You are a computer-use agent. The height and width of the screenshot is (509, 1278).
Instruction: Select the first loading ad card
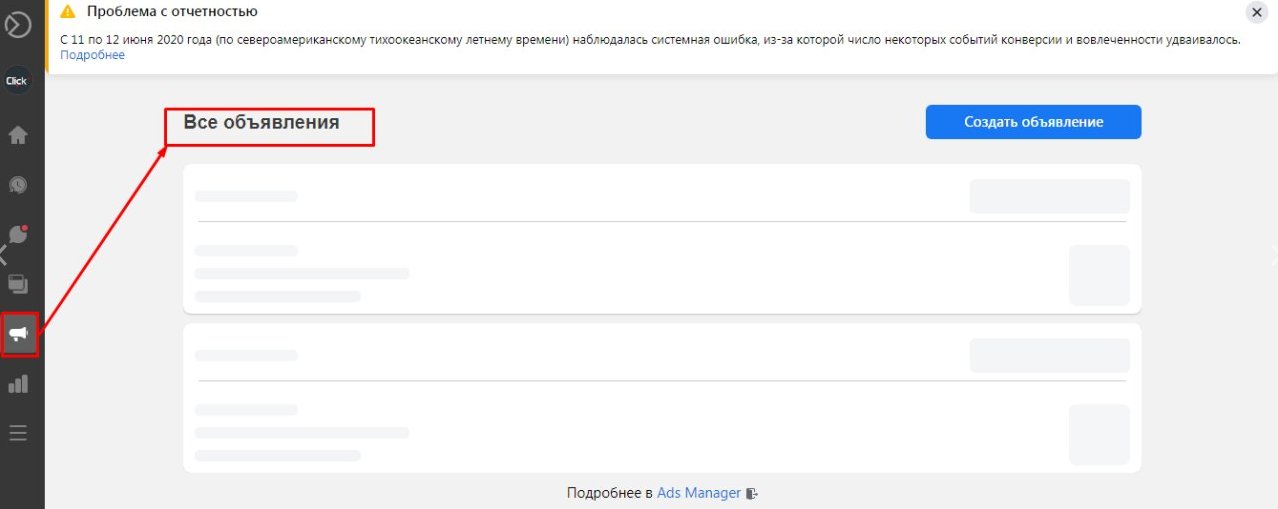[662, 239]
